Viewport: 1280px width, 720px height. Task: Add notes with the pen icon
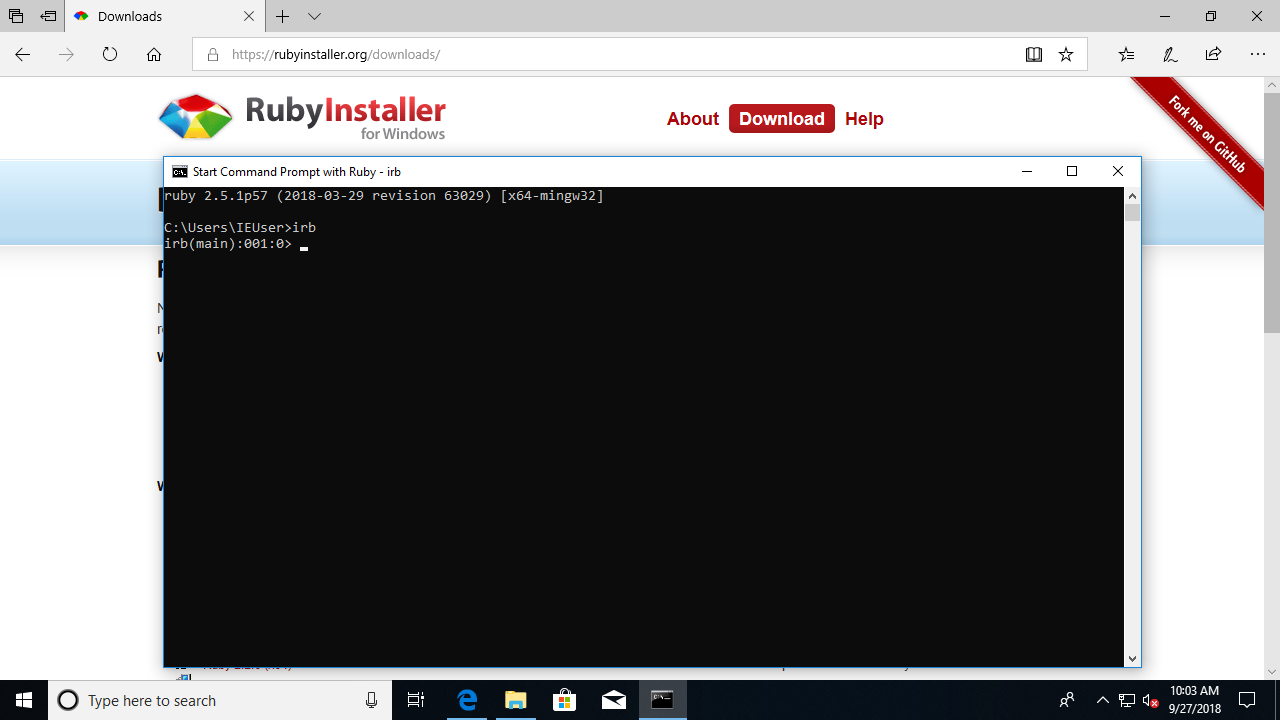pyautogui.click(x=1170, y=55)
